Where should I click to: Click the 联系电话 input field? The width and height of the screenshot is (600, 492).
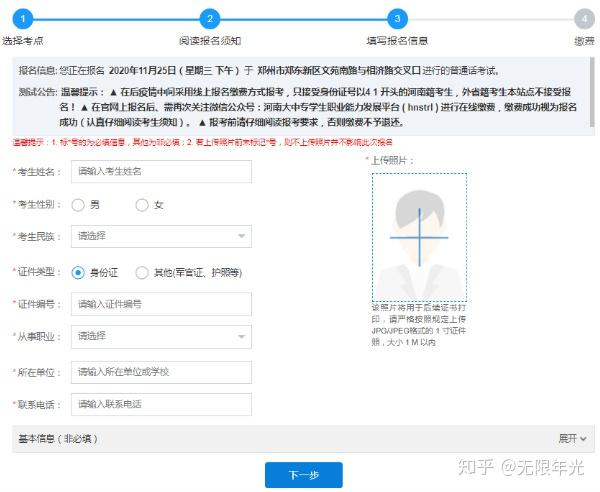(161, 404)
